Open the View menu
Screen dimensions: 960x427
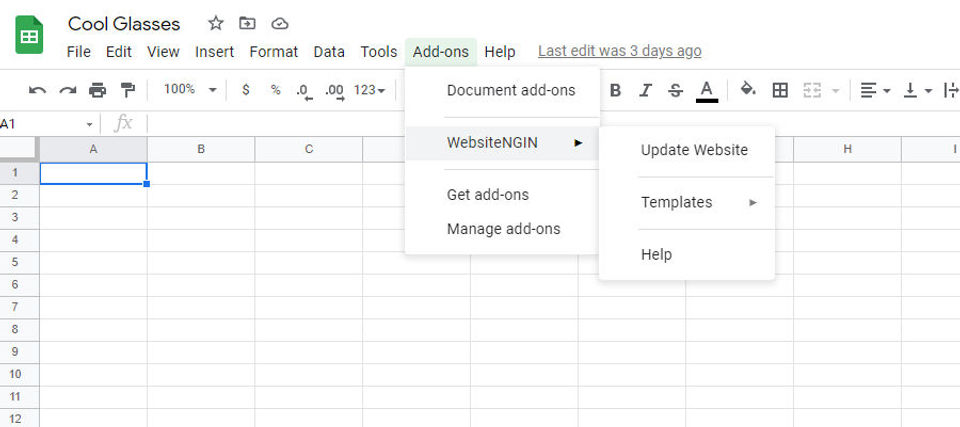[163, 52]
